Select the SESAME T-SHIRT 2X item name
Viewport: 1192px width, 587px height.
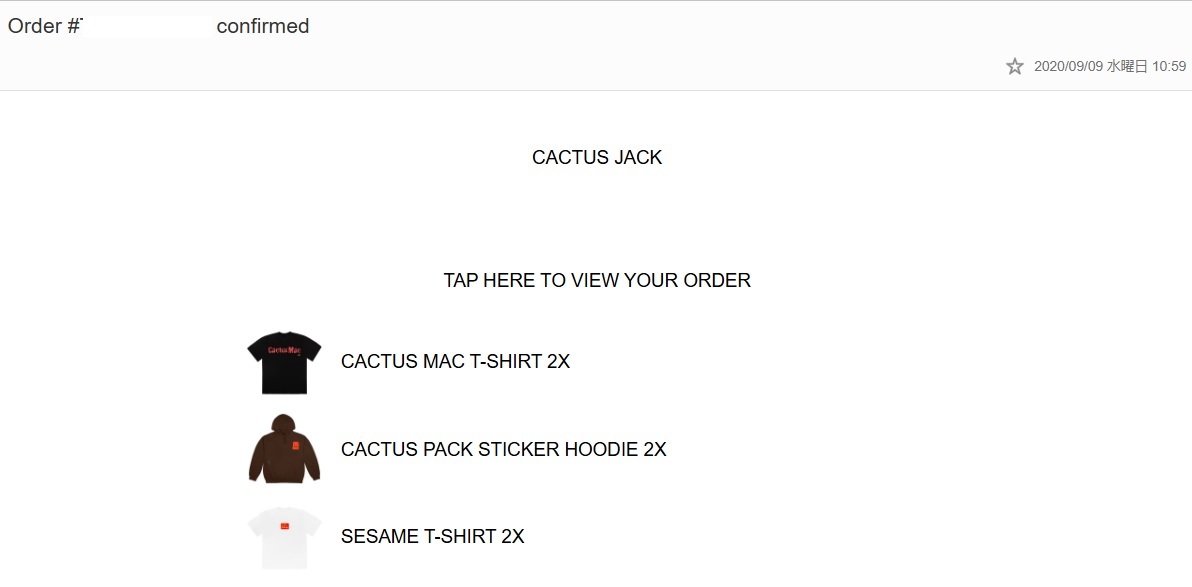pos(433,537)
